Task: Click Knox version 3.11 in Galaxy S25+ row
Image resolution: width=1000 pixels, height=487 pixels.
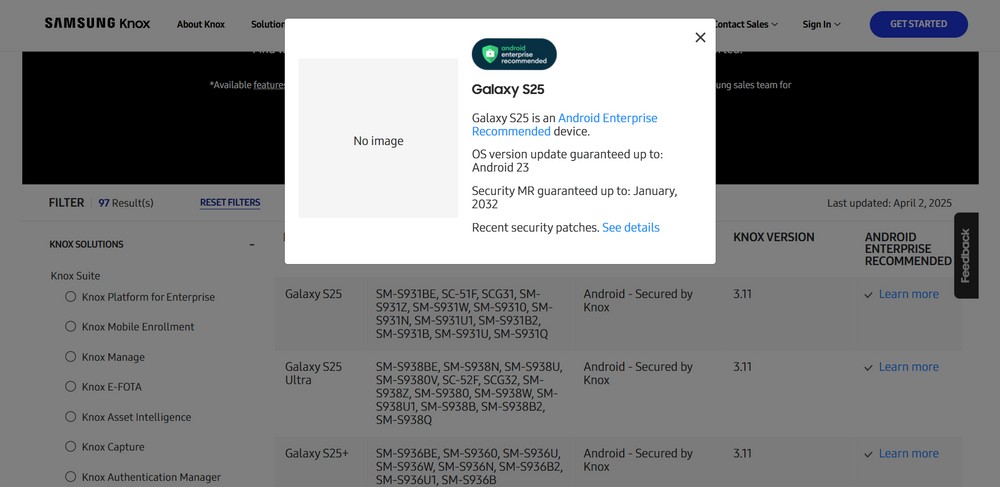Action: (x=742, y=453)
